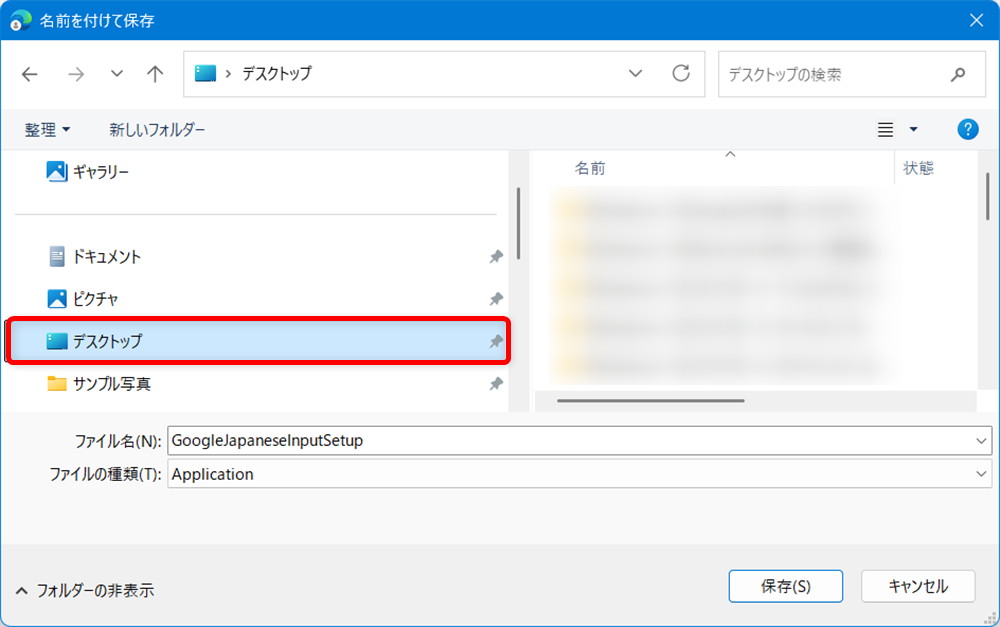This screenshot has height=627, width=1000.
Task: Click the ピクチャ sidebar icon
Action: 59,298
